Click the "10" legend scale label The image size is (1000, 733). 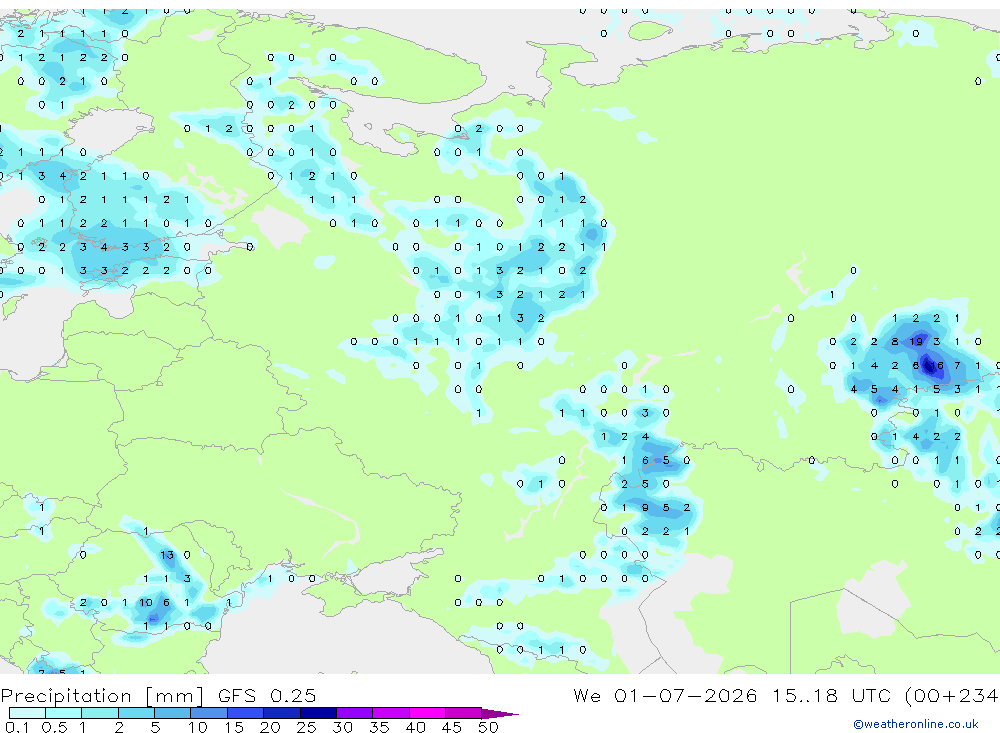click(197, 727)
